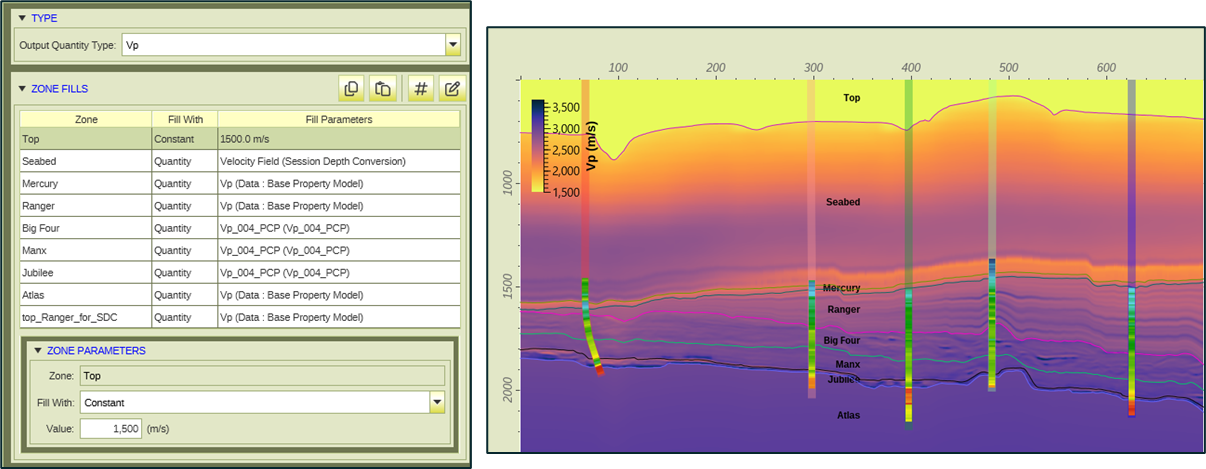Click the Top label on the section

[852, 98]
